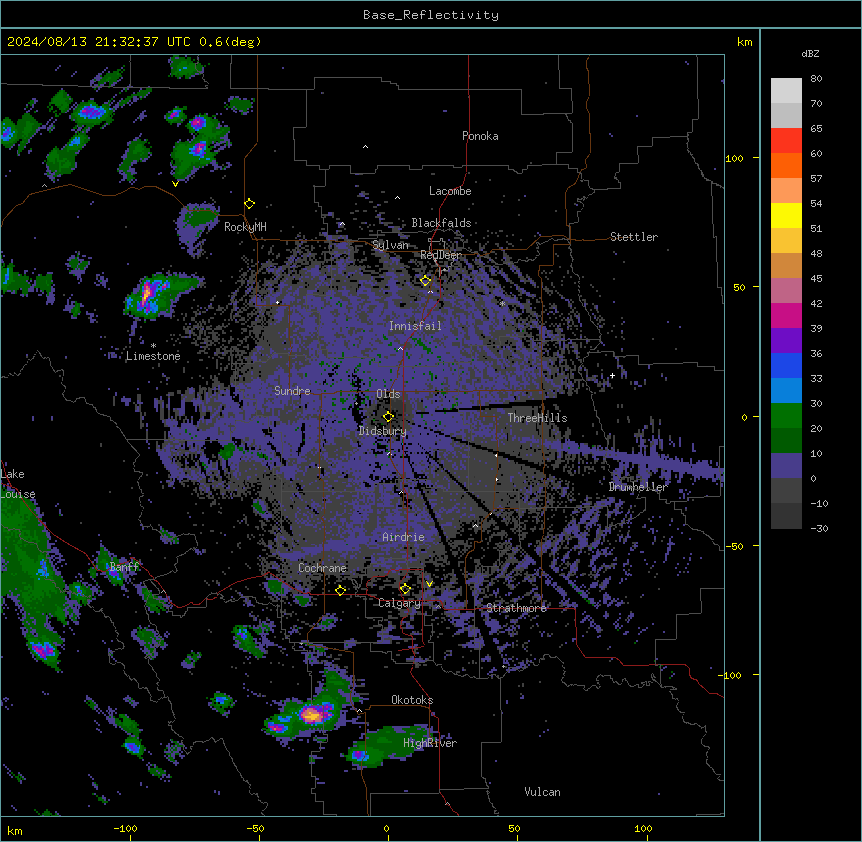
Task: Click the Base_Reflectivity title
Action: tap(431, 15)
